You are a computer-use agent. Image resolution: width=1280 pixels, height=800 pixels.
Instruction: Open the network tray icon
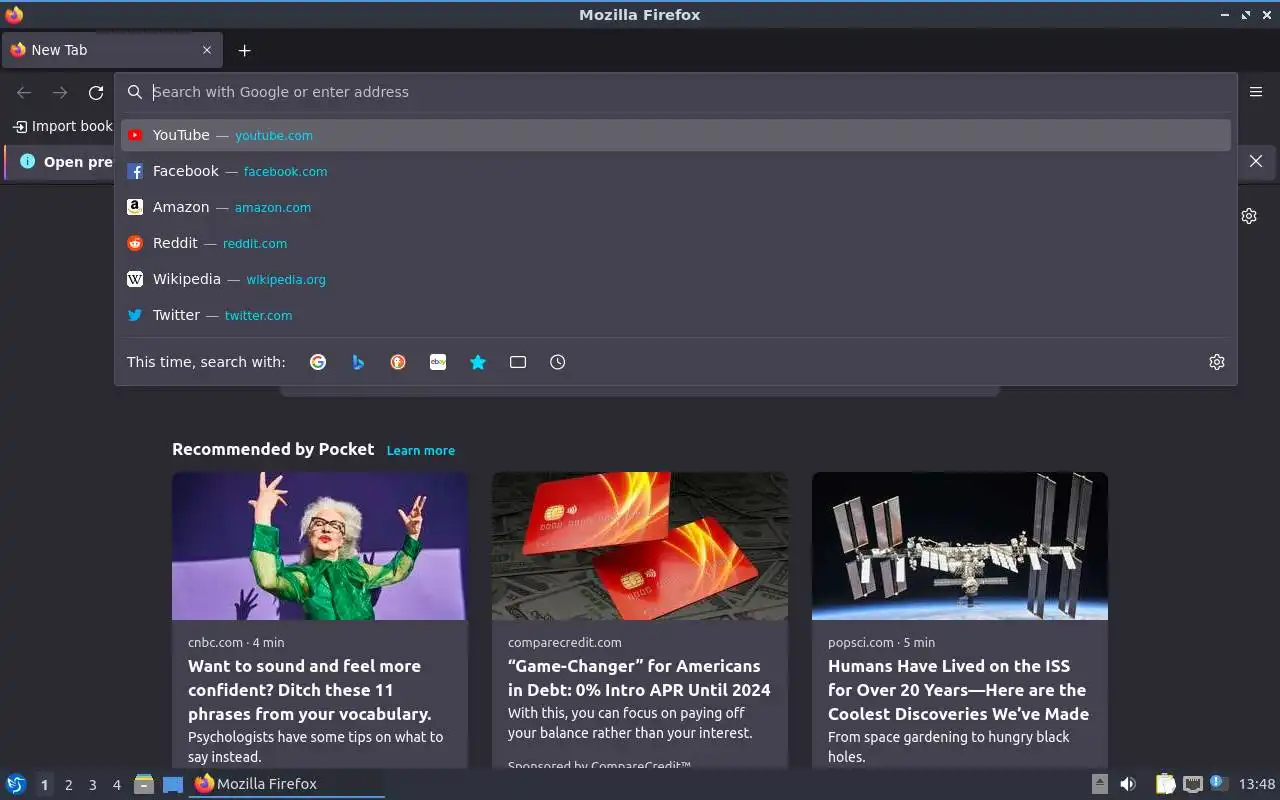click(x=1192, y=784)
